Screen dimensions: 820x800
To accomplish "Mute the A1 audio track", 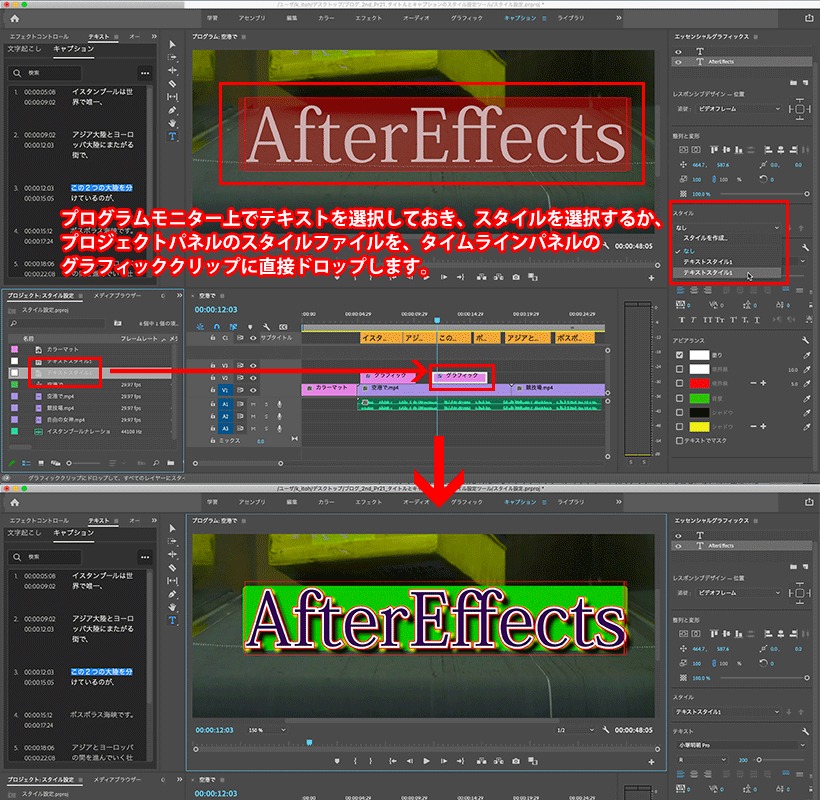I will [x=253, y=404].
